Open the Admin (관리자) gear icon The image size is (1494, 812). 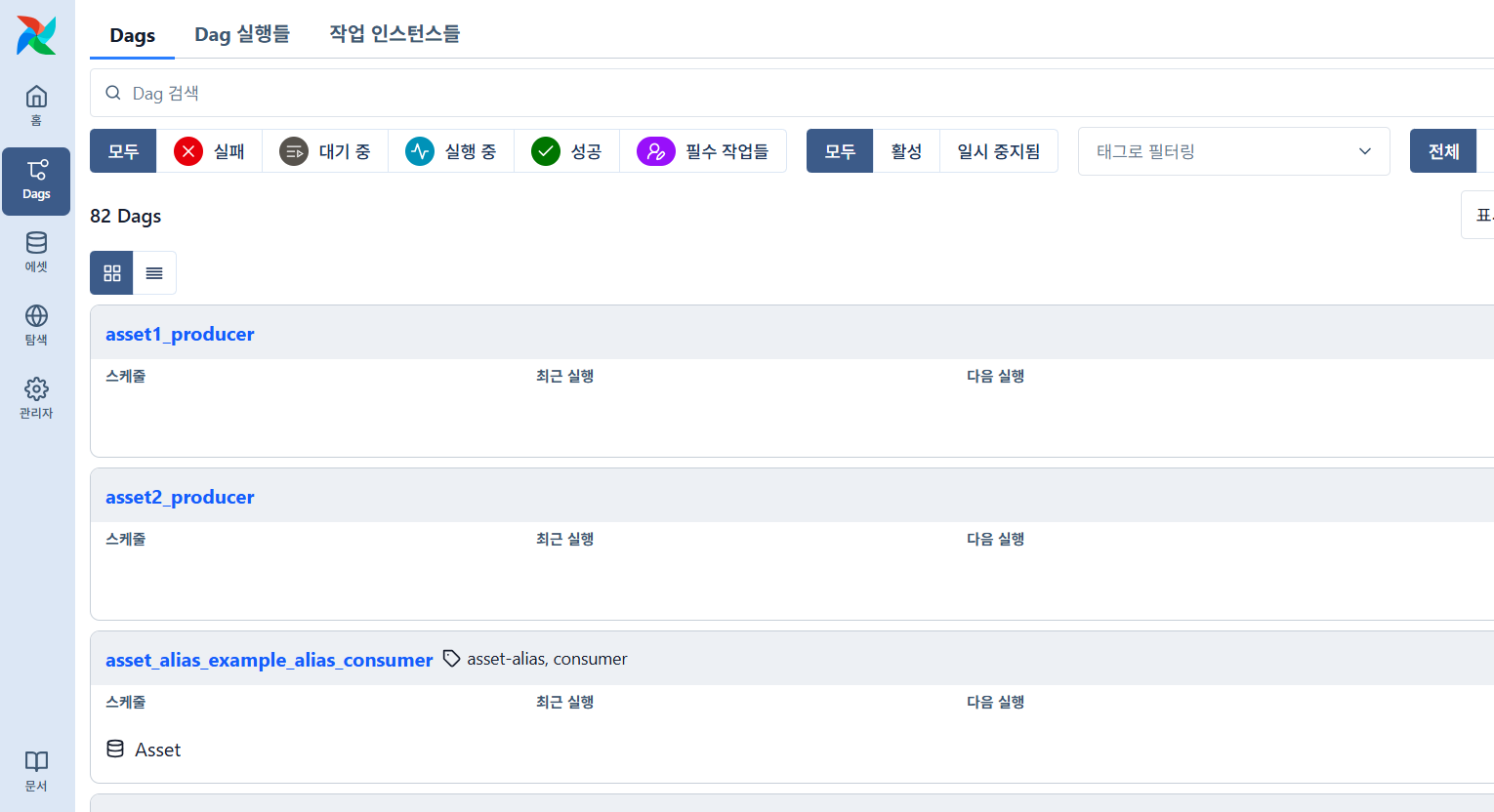point(36,398)
